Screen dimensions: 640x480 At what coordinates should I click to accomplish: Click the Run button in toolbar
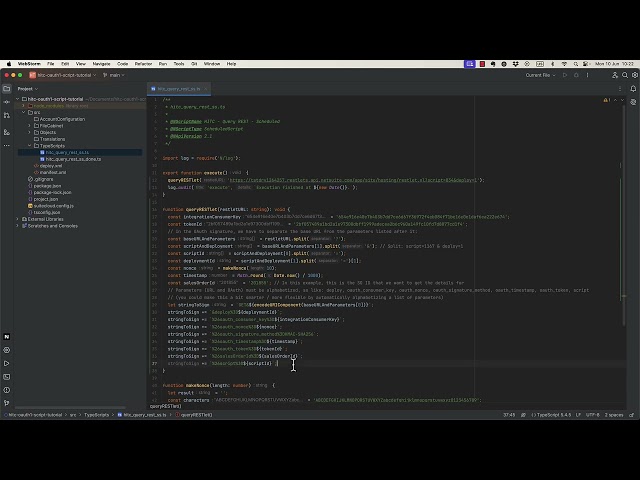point(565,75)
